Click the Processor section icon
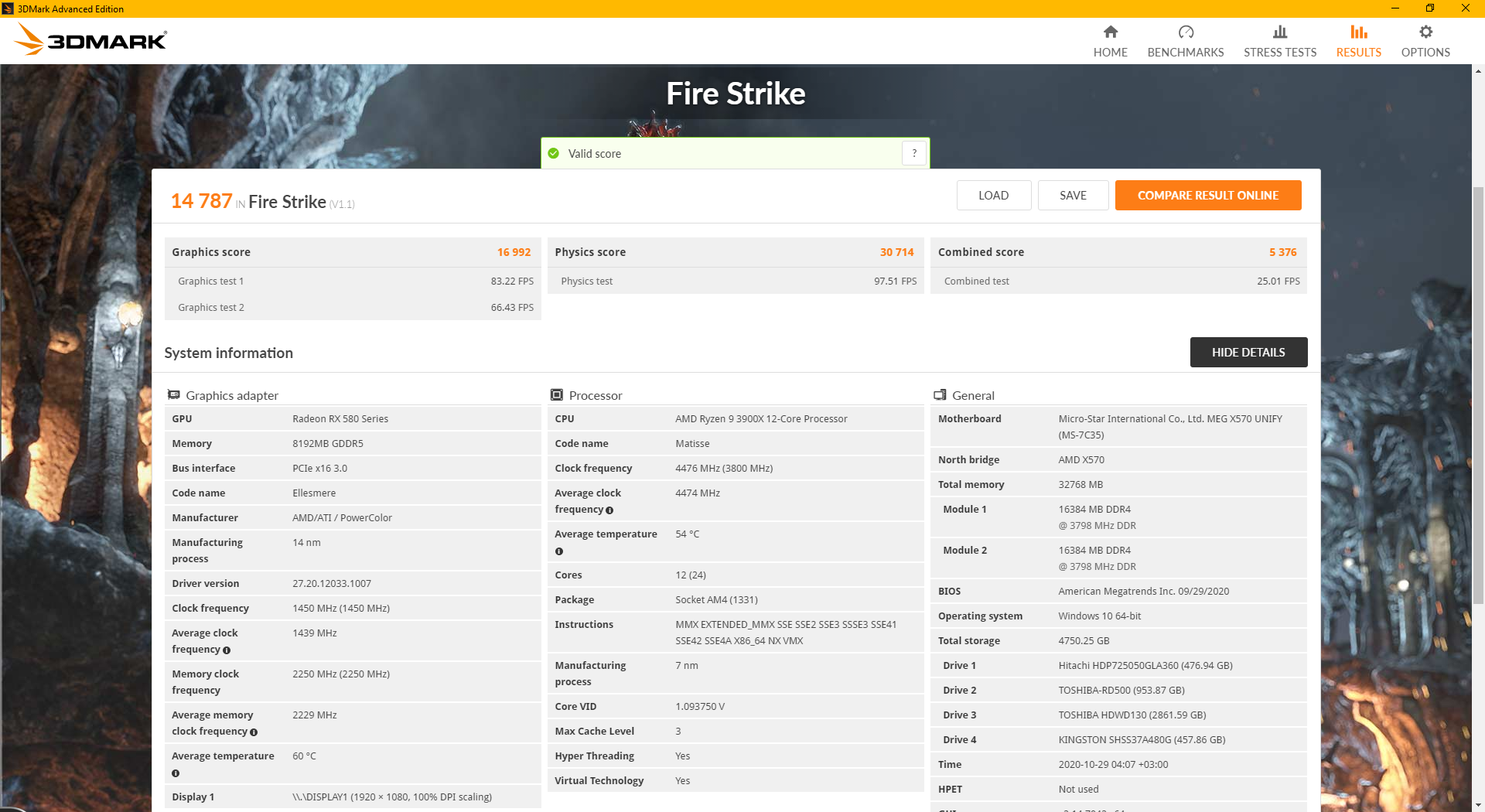1485x812 pixels. (x=557, y=395)
